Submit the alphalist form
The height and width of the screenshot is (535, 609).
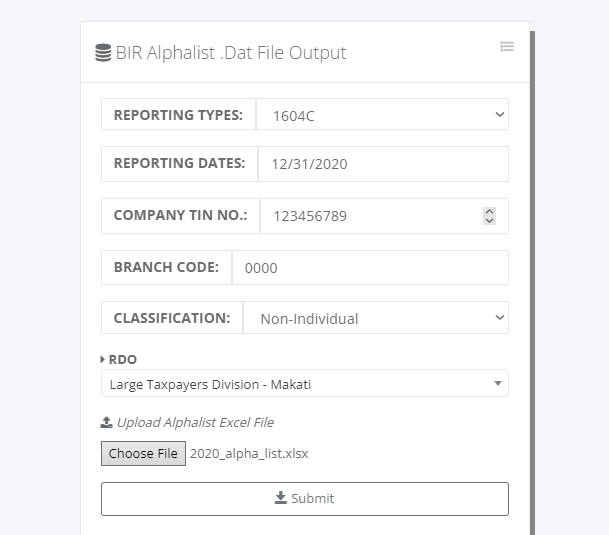coord(305,499)
